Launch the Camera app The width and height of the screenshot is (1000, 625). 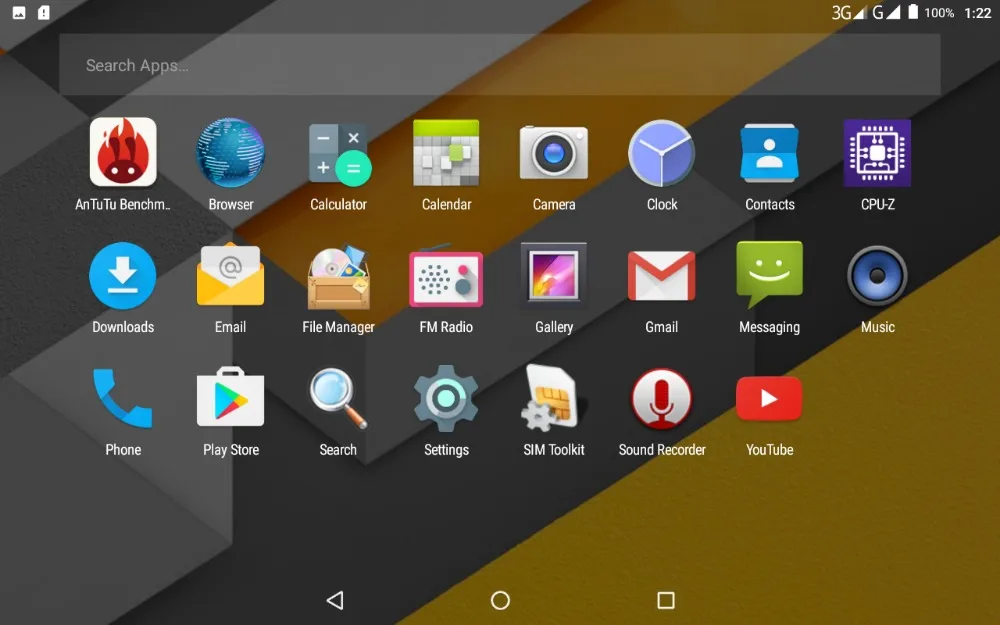554,152
